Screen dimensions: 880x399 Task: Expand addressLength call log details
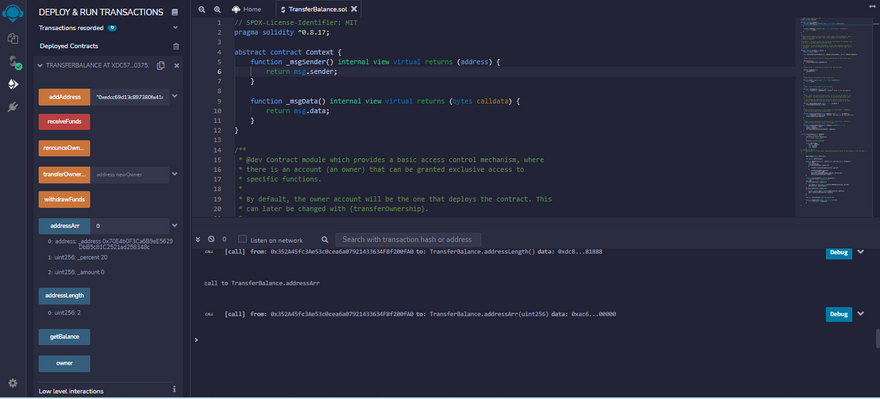[860, 252]
